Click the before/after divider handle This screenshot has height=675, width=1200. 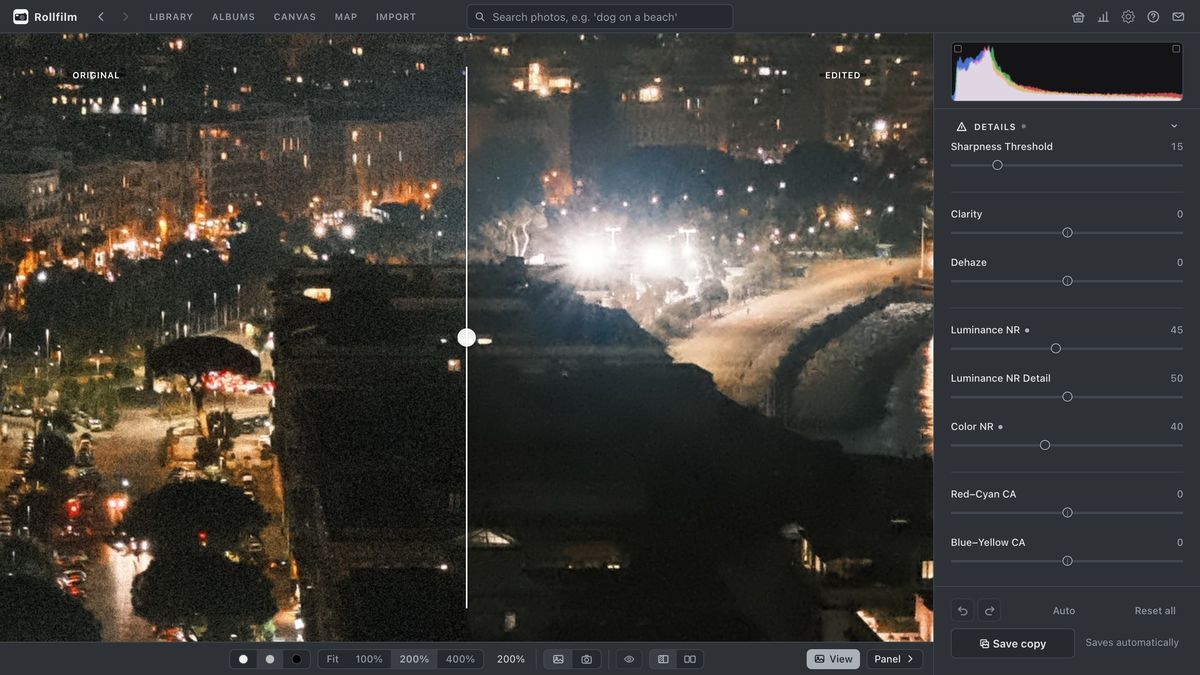point(466,337)
